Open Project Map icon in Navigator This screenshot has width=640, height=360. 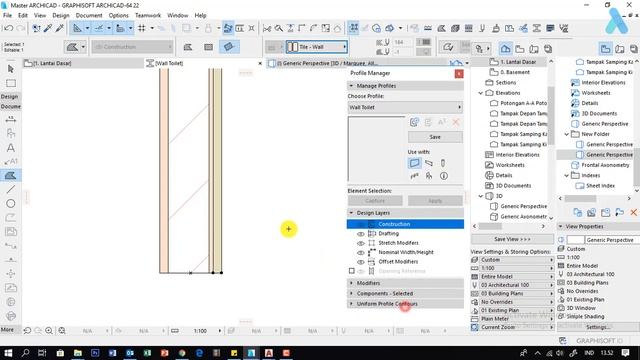pos(505,48)
